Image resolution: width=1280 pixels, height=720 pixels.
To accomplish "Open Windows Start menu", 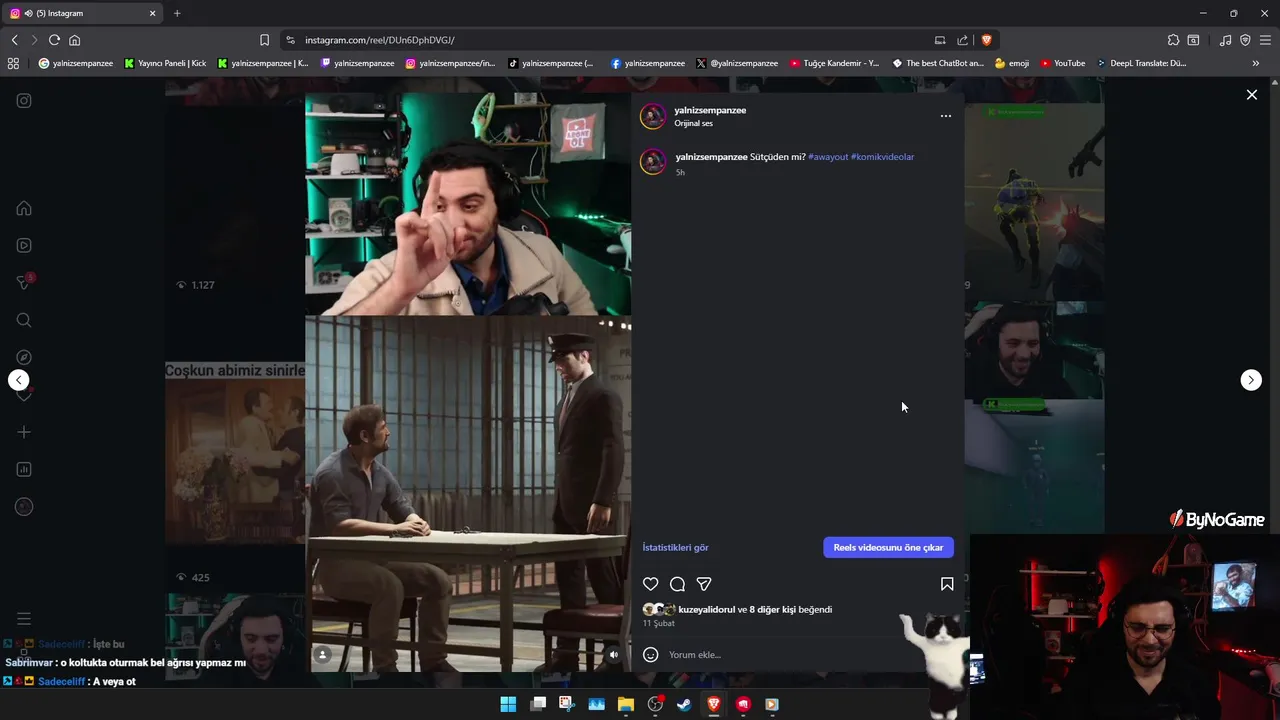I will 508,704.
